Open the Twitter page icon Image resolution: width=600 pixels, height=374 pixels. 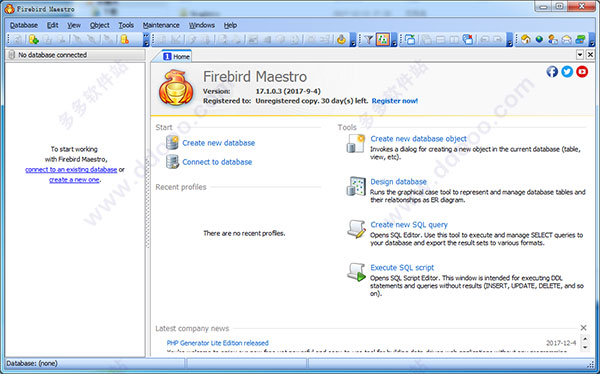click(x=567, y=71)
